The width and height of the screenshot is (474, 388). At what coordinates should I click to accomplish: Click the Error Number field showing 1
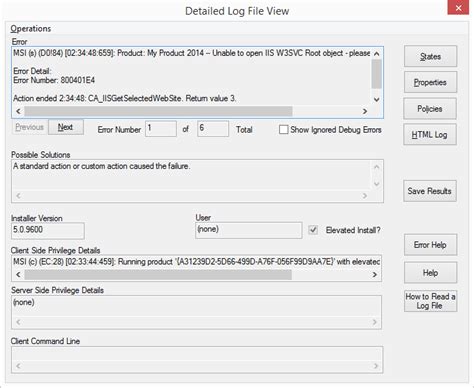pos(161,129)
